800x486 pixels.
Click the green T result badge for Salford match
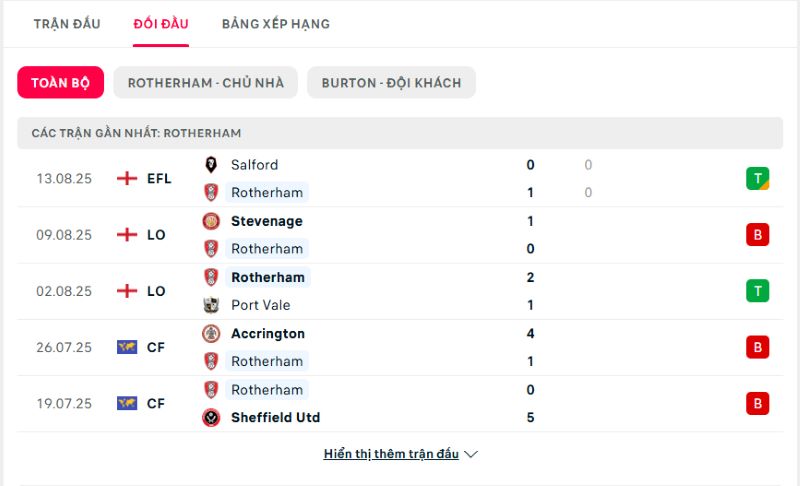[757, 178]
